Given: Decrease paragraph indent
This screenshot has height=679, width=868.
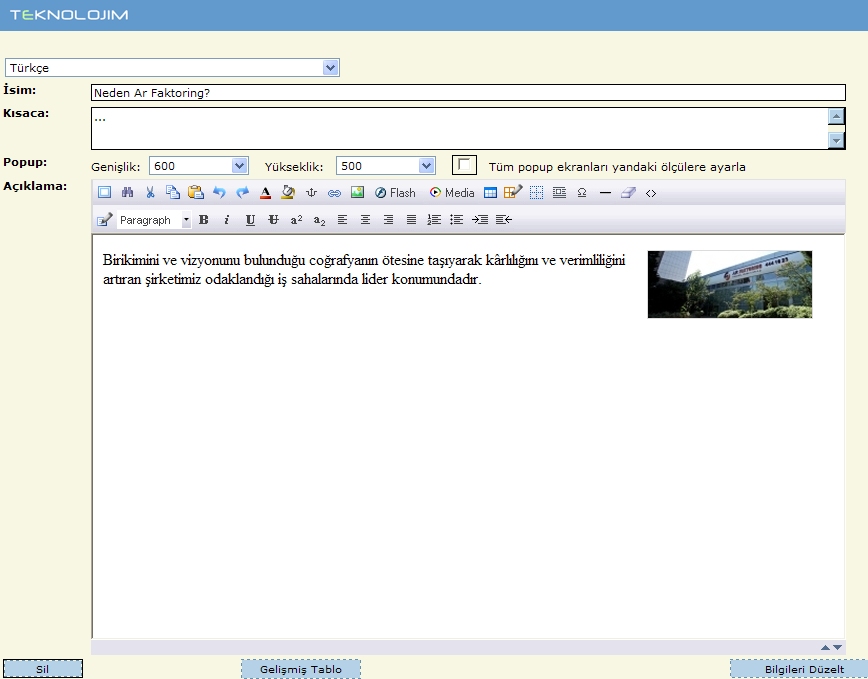Looking at the screenshot, I should (x=504, y=220).
